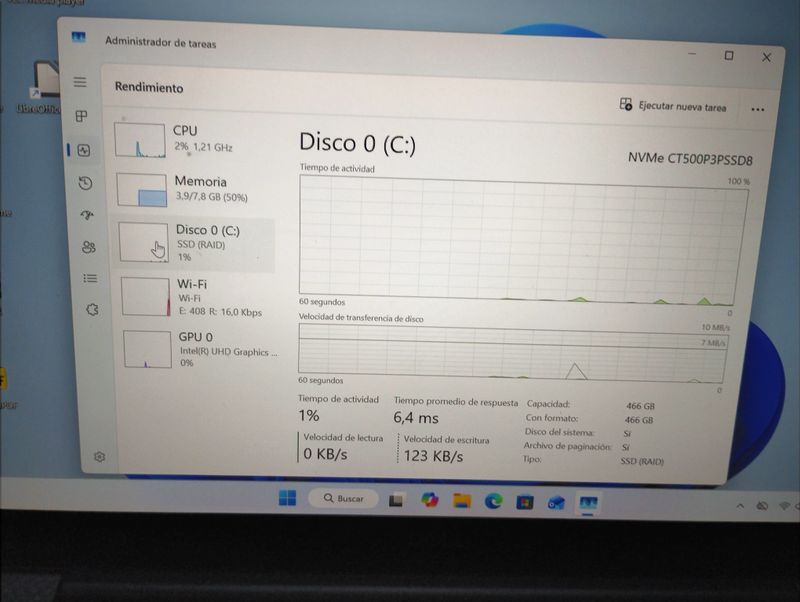Viewport: 800px width, 602px height.
Task: Open the Services puzzle icon
Action: (x=92, y=309)
